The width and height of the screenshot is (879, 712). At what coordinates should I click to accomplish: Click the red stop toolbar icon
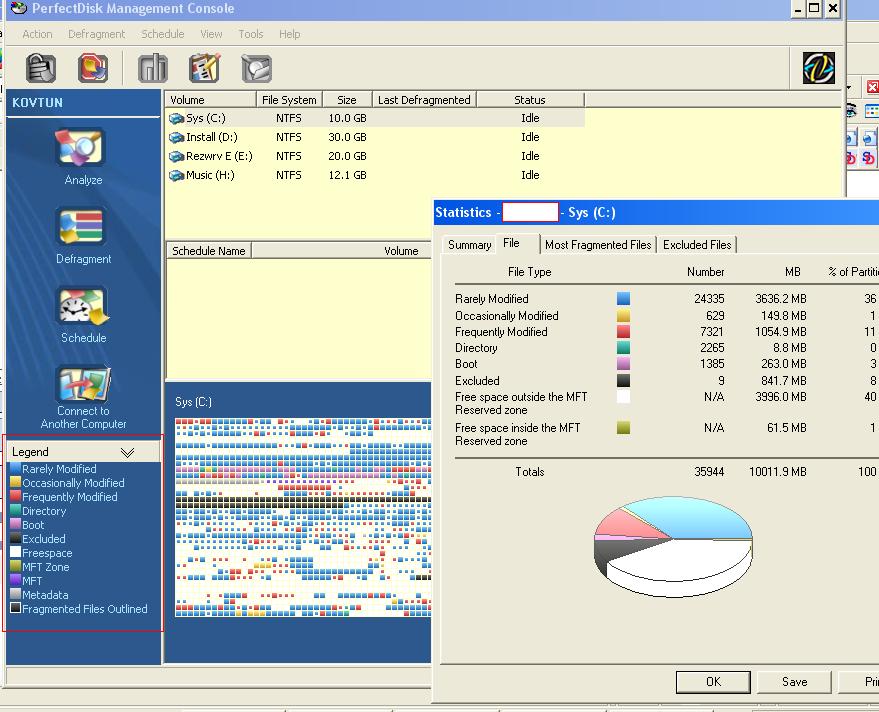92,68
